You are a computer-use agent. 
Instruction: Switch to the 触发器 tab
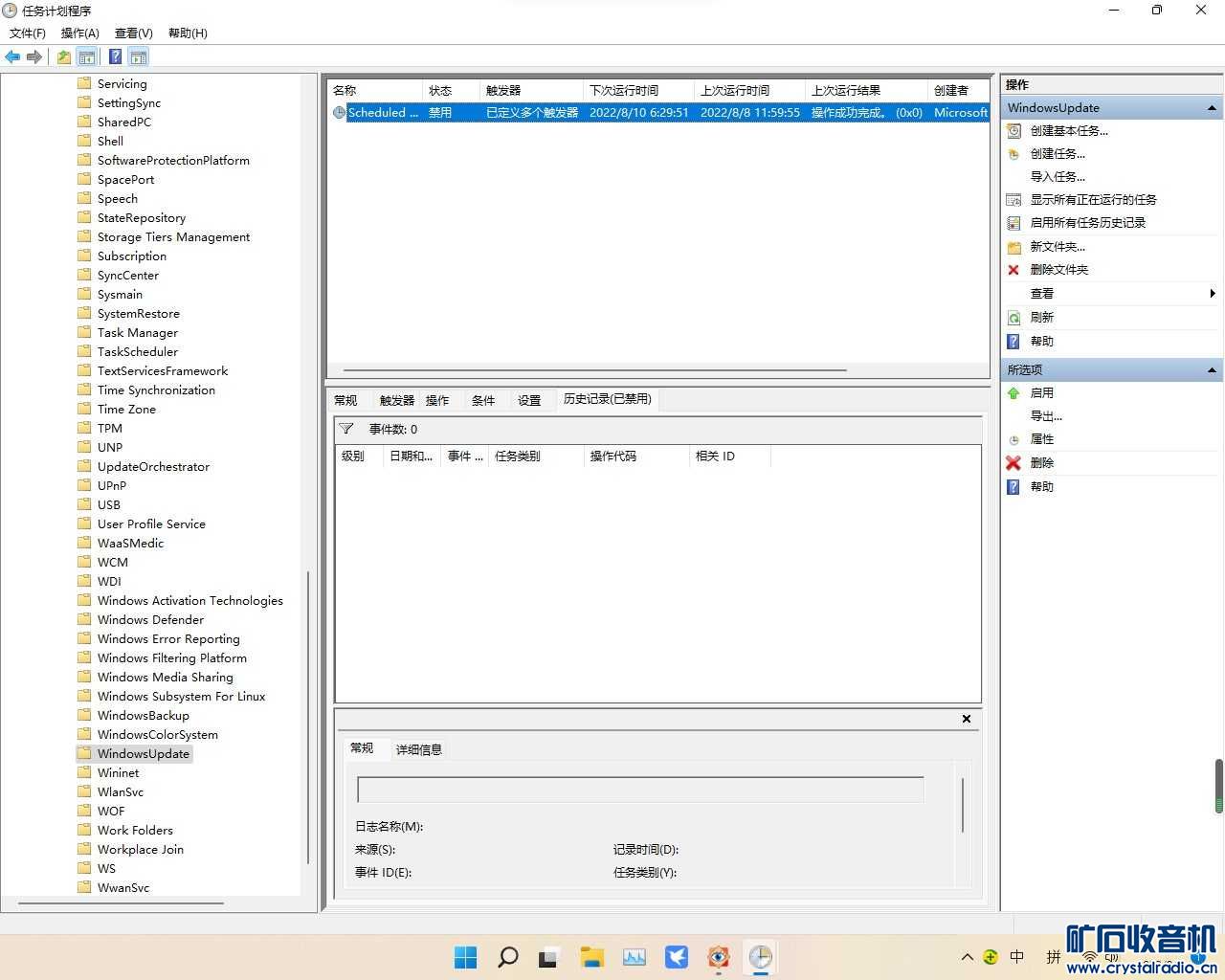point(396,400)
